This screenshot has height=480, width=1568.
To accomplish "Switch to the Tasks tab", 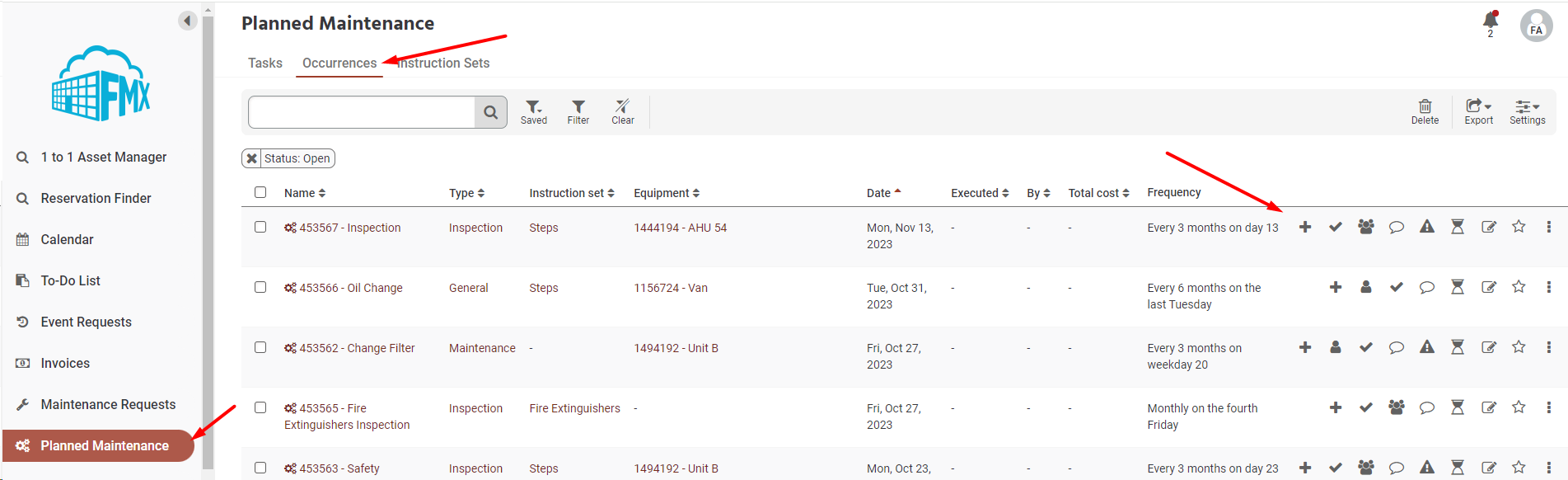I will 265,63.
